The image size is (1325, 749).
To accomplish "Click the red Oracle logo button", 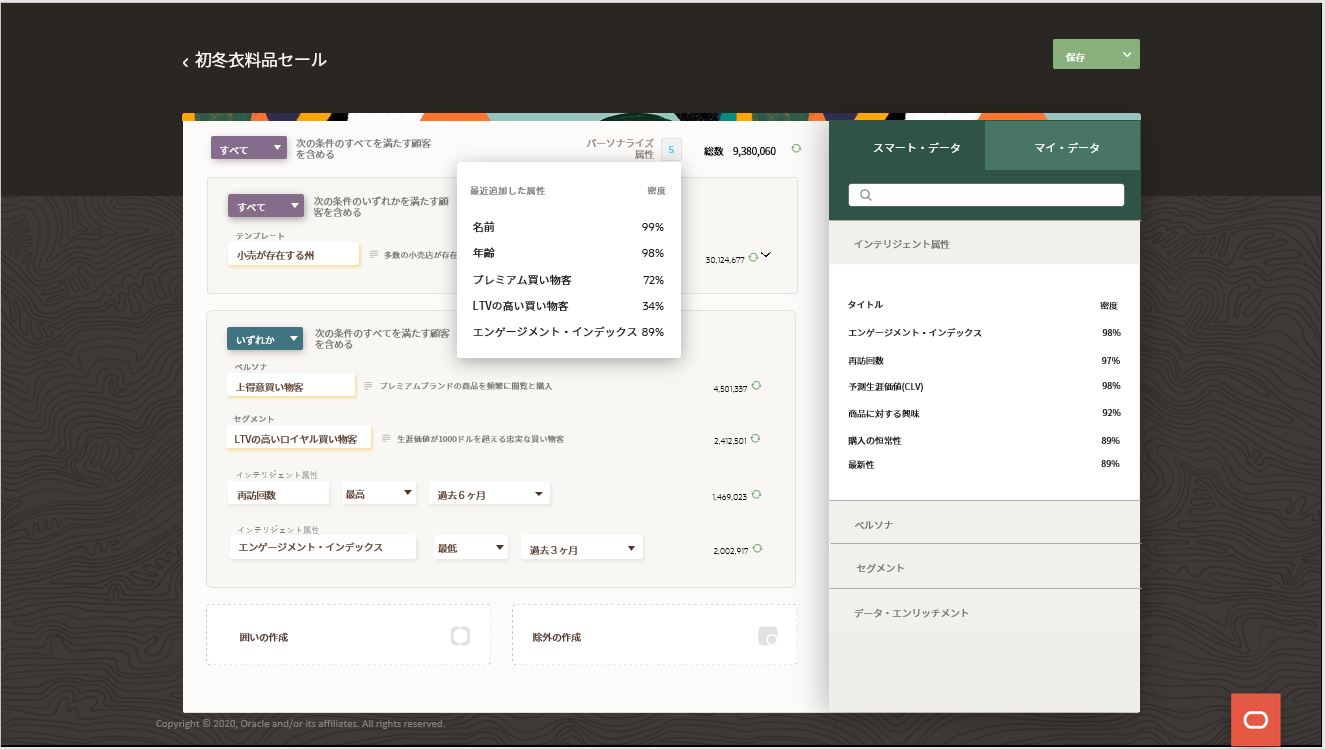I will [1255, 719].
